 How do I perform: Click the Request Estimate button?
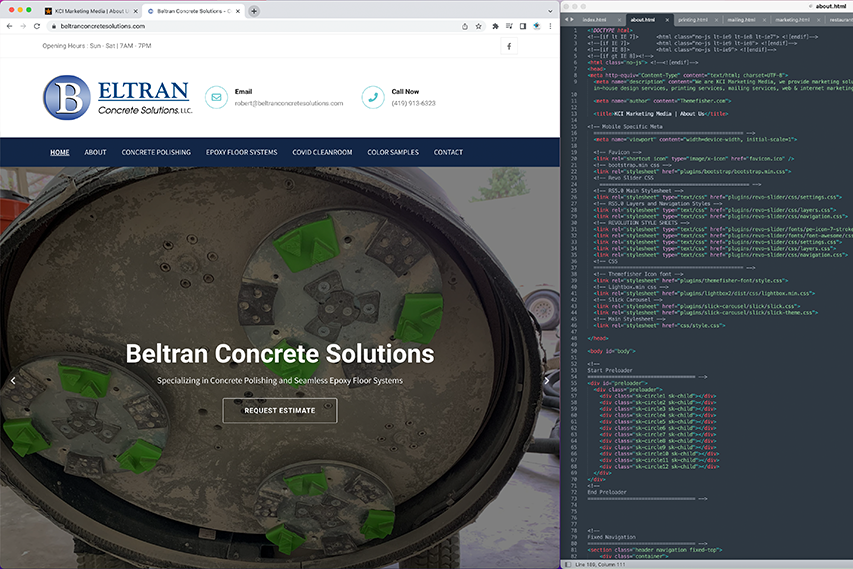(280, 410)
